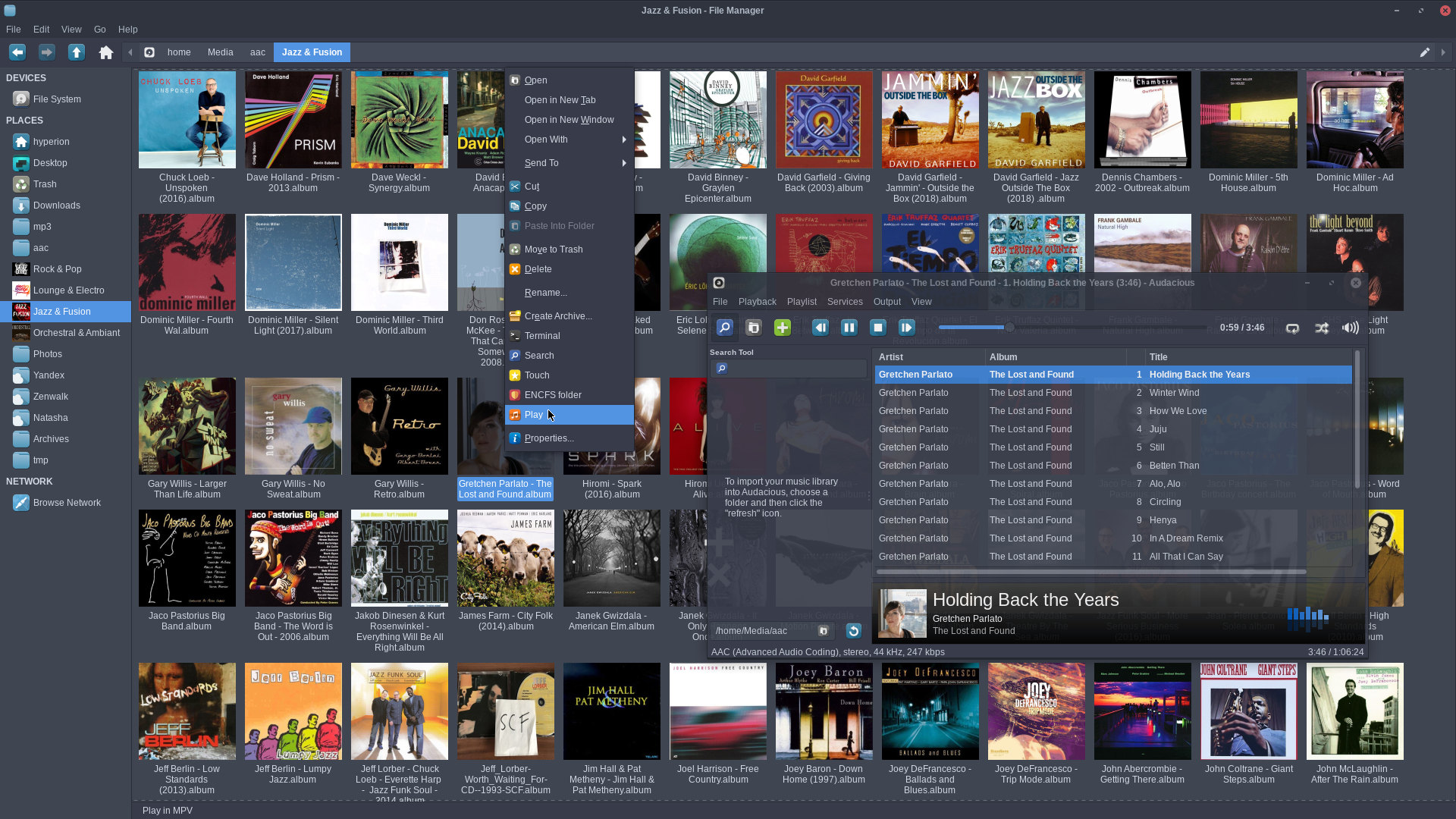Click the Media path bar button
Image resolution: width=1456 pixels, height=819 pixels.
tap(221, 52)
